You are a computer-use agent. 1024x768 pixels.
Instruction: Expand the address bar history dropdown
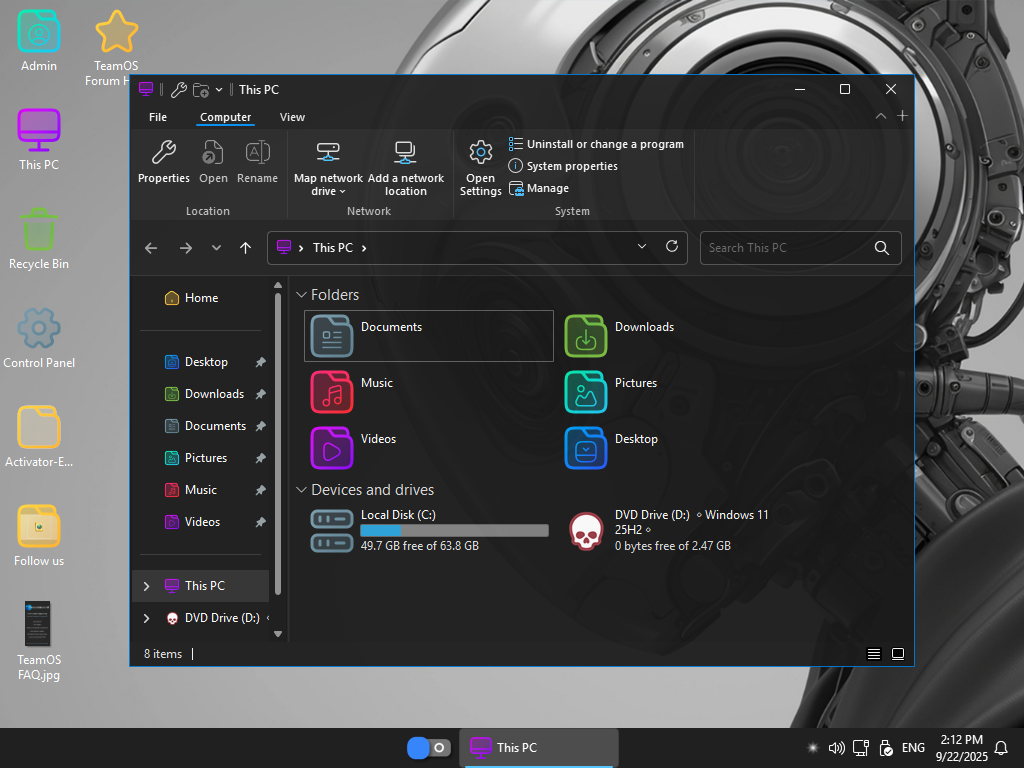pyautogui.click(x=642, y=247)
